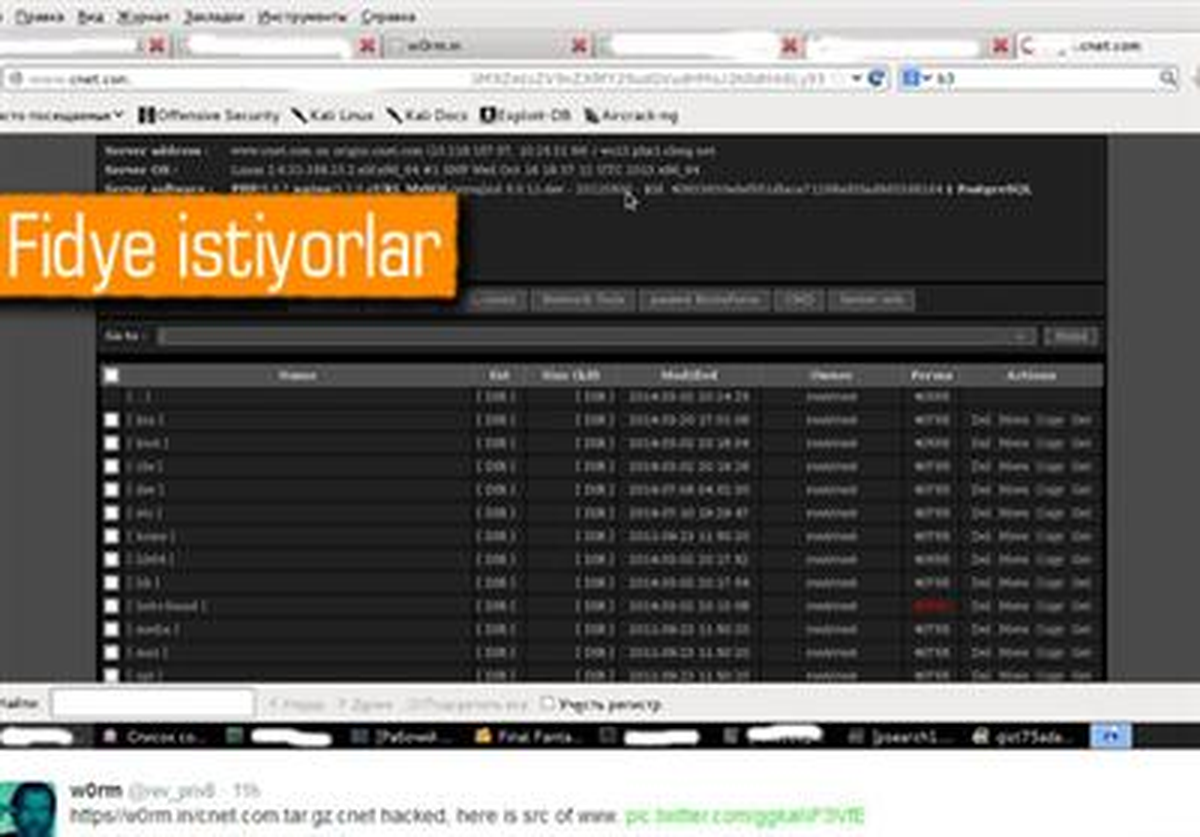The height and width of the screenshot is (837, 1200).
Task: Reload the page using the address bar icon
Action: (877, 78)
